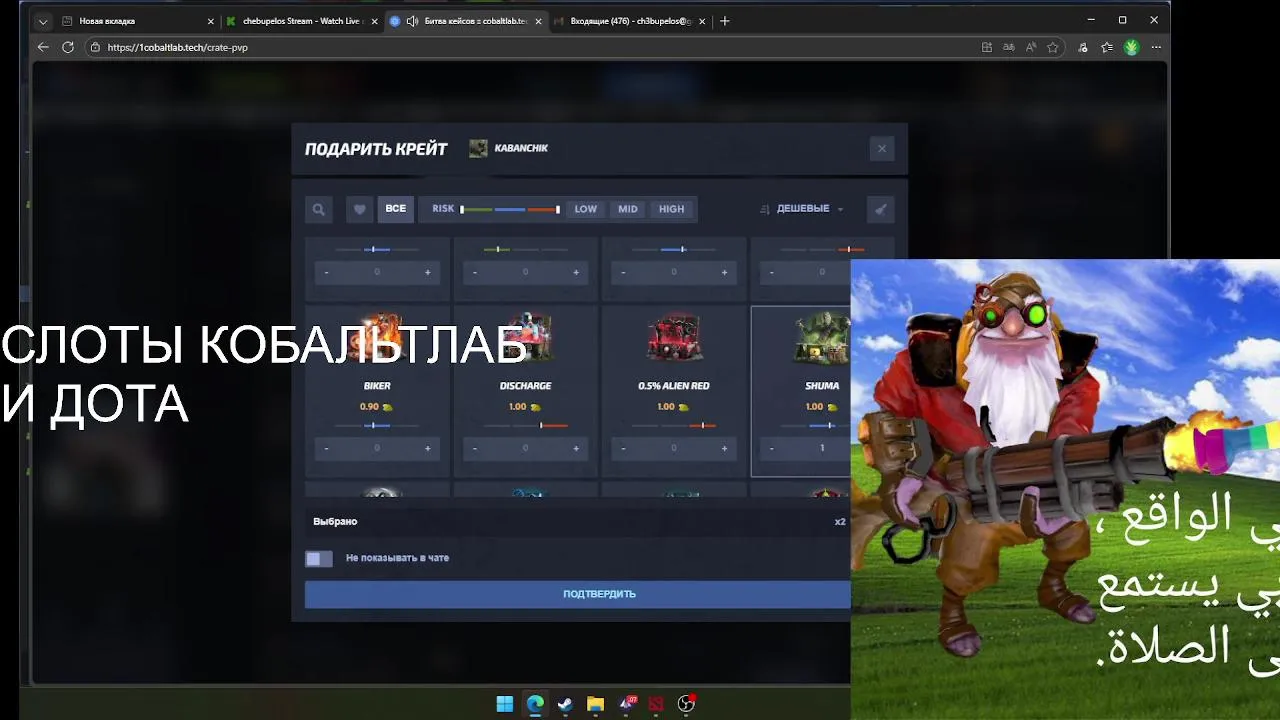Decrease SHUMA crate quantity with minus
The width and height of the screenshot is (1280, 720).
pyautogui.click(x=771, y=448)
